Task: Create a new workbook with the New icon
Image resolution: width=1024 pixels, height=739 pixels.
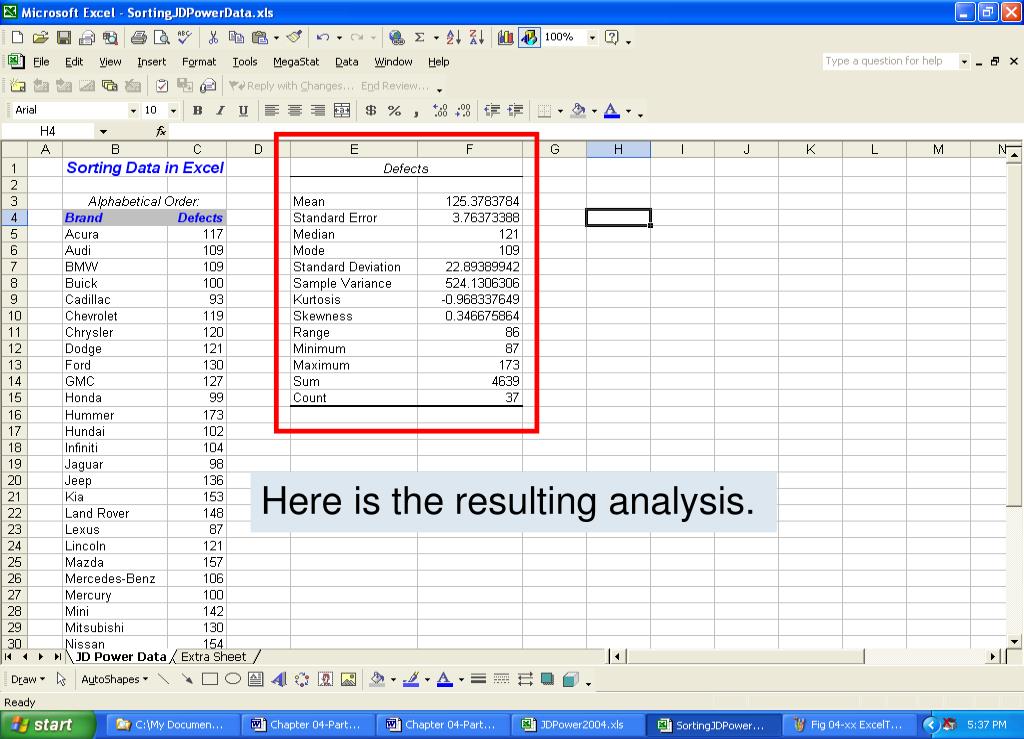Action: (17, 37)
